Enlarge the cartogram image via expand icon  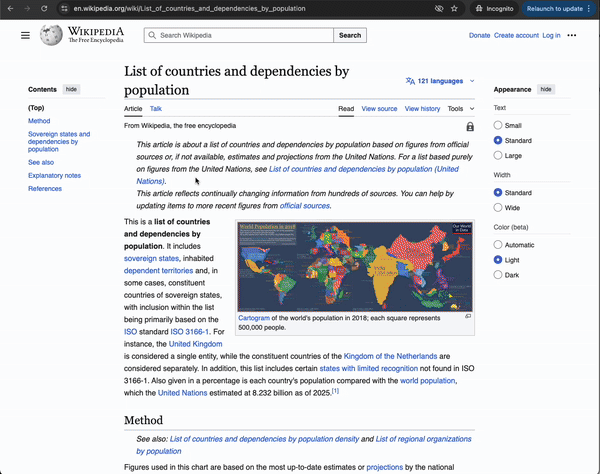click(468, 316)
